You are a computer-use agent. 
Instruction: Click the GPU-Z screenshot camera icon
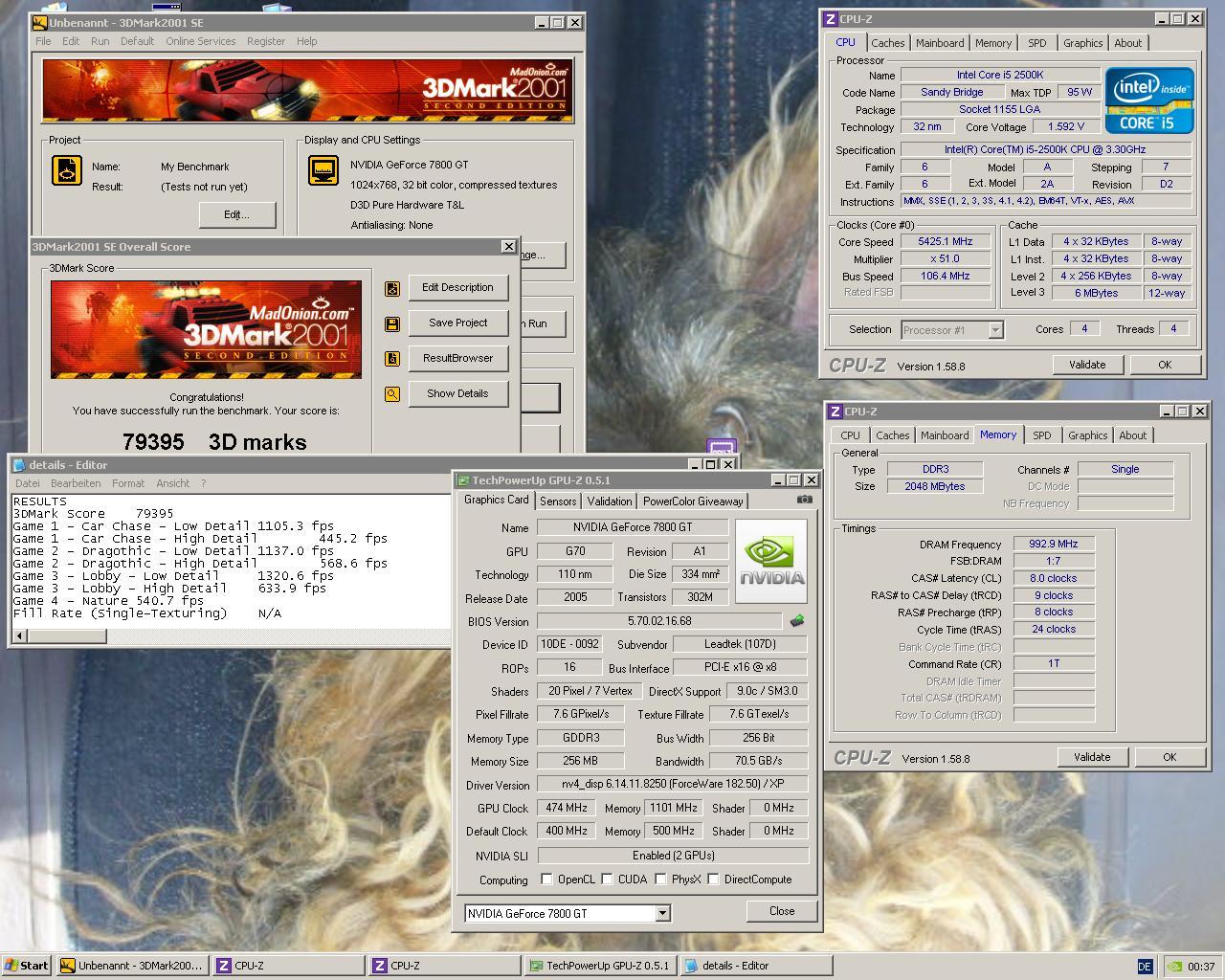coord(805,500)
